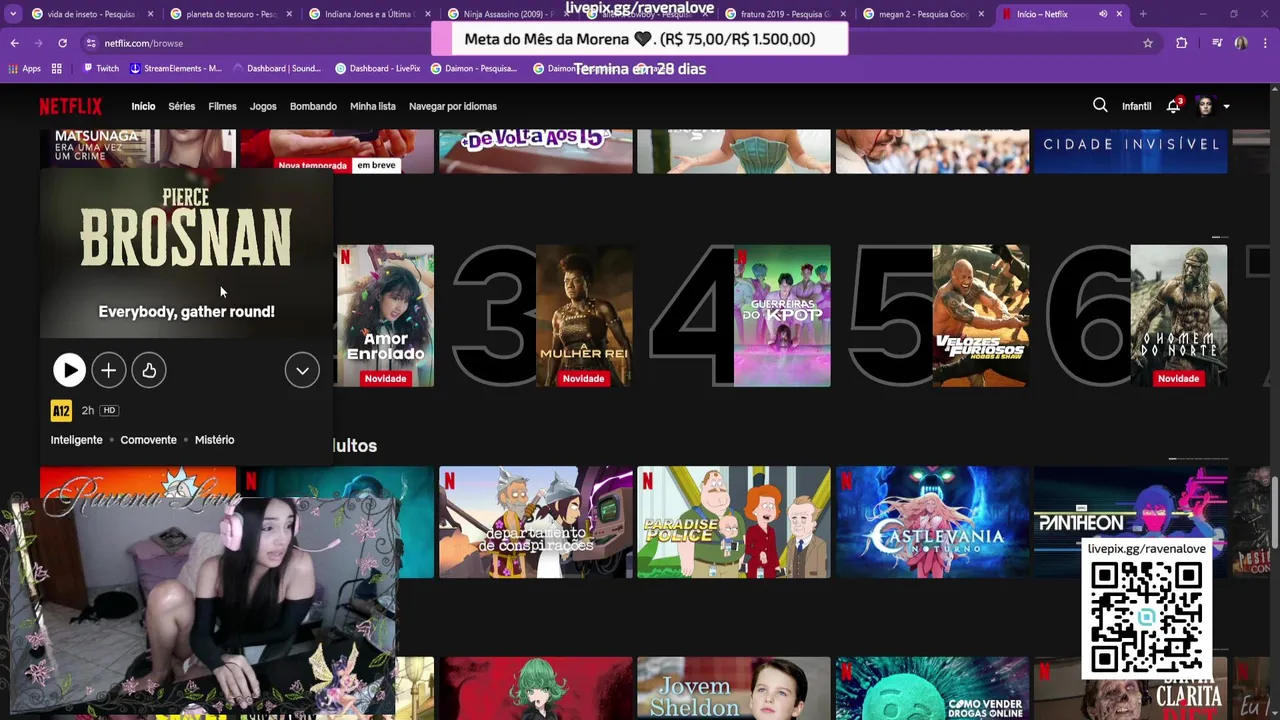Click the Mistério genre tag

click(x=215, y=440)
